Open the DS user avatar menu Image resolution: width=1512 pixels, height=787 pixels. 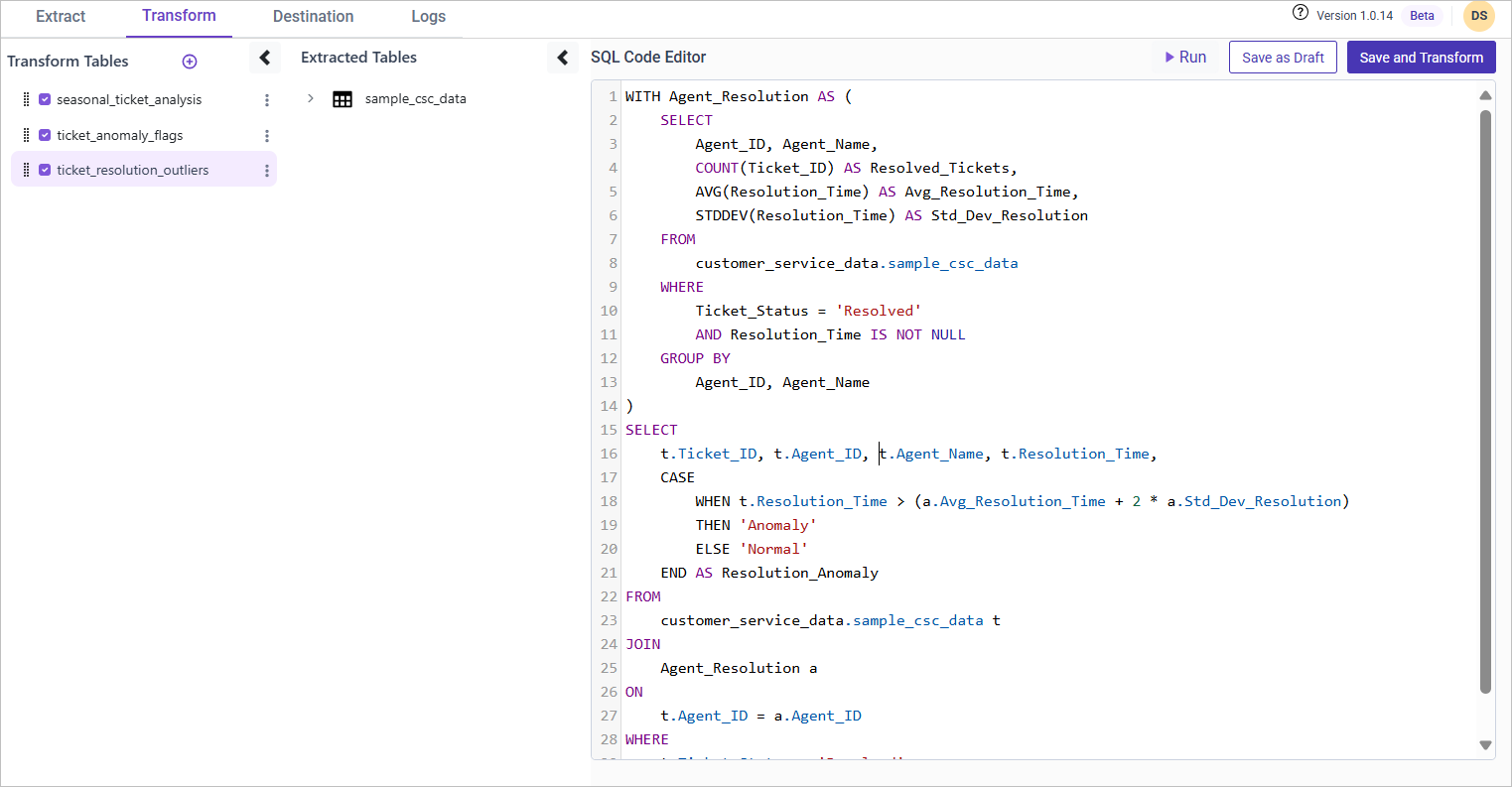pyautogui.click(x=1478, y=16)
